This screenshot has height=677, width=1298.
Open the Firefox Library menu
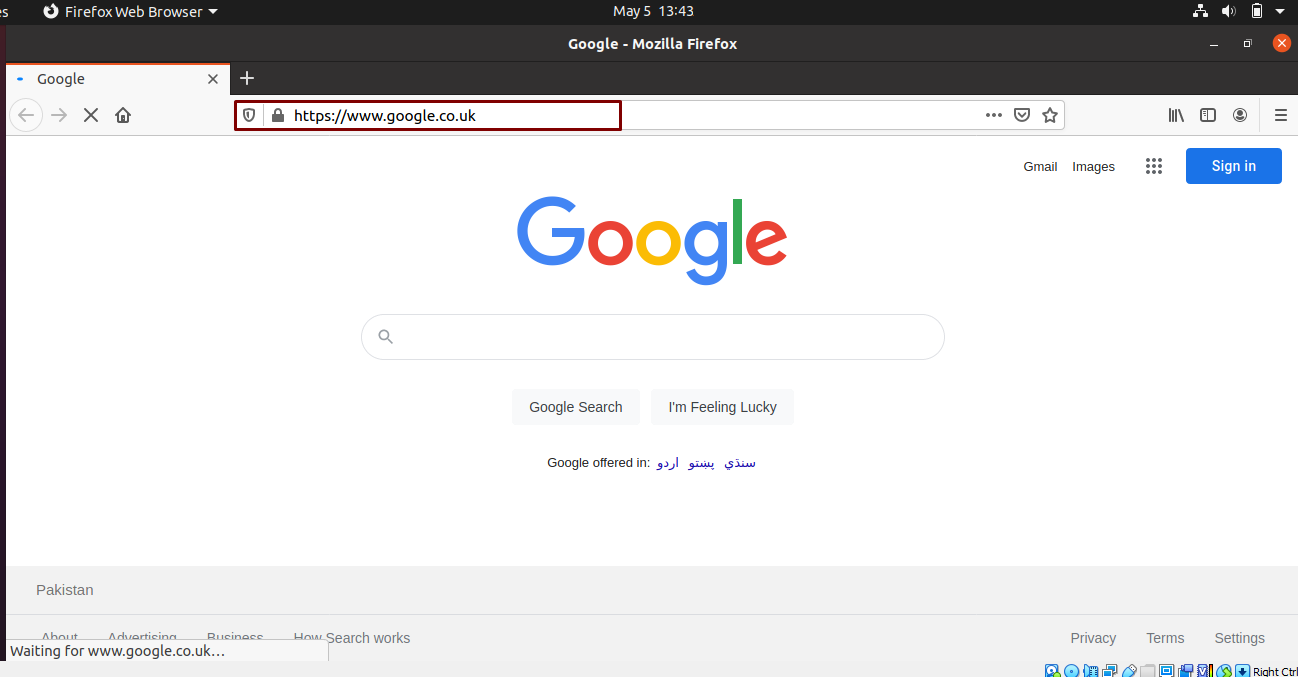click(1176, 115)
